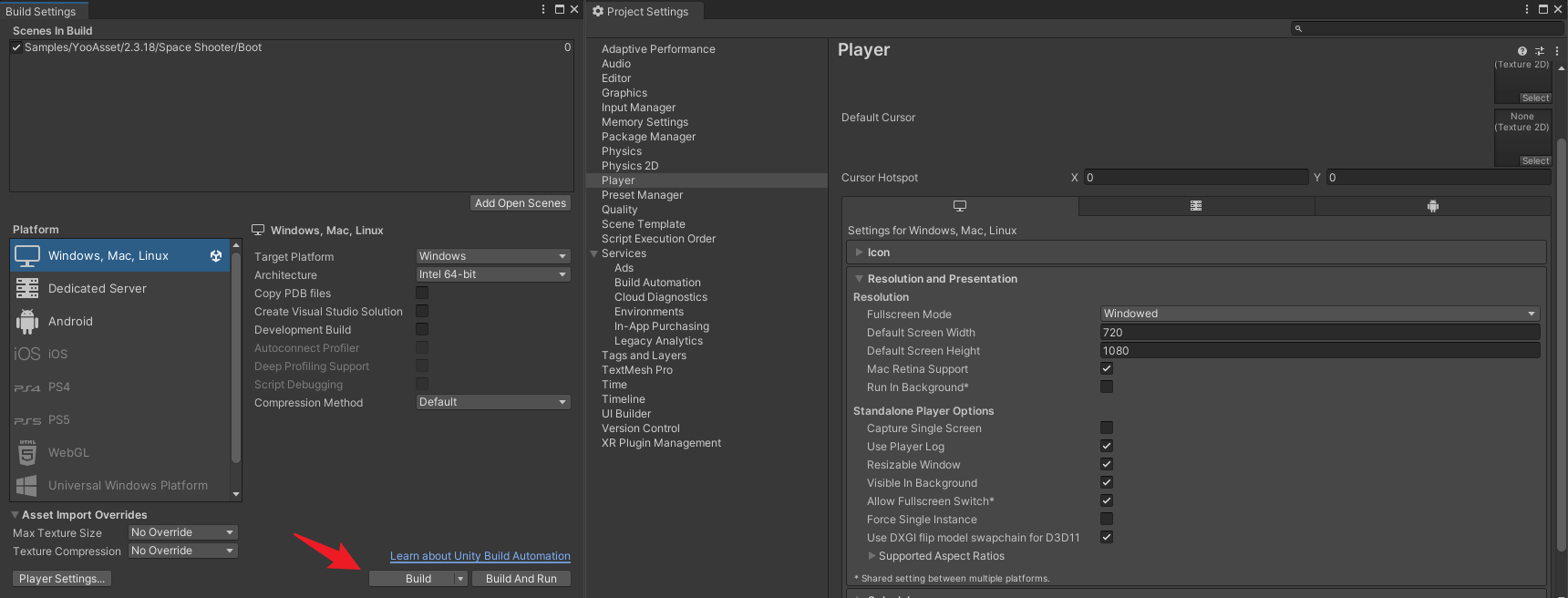The image size is (1568, 598).
Task: Enable Run In Background checkbox
Action: 1107,387
